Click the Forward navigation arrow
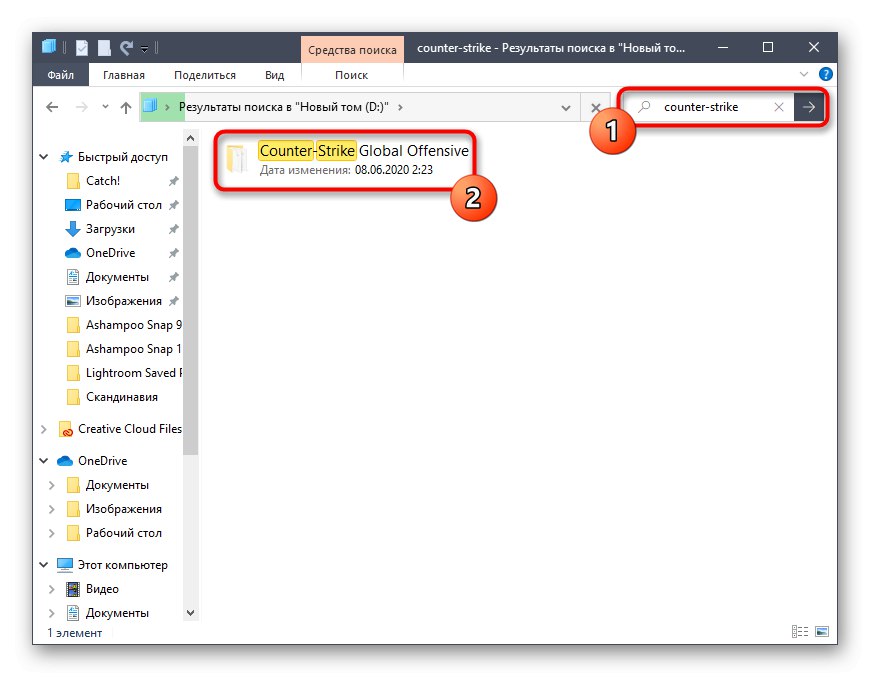Viewport: 870px width, 677px height. pyautogui.click(x=82, y=107)
